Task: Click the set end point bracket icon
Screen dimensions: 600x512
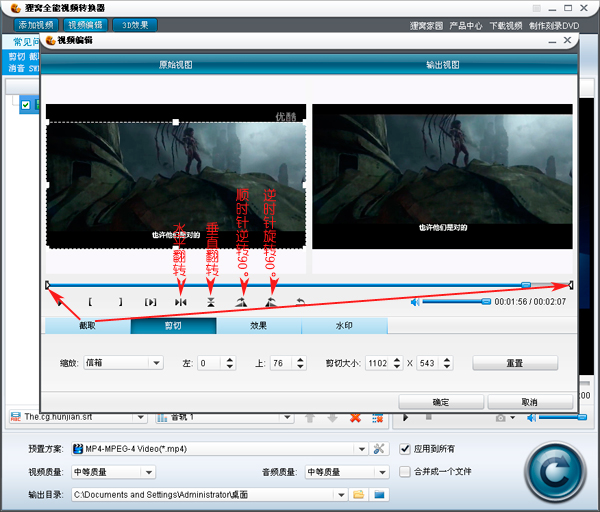Action: pyautogui.click(x=120, y=302)
